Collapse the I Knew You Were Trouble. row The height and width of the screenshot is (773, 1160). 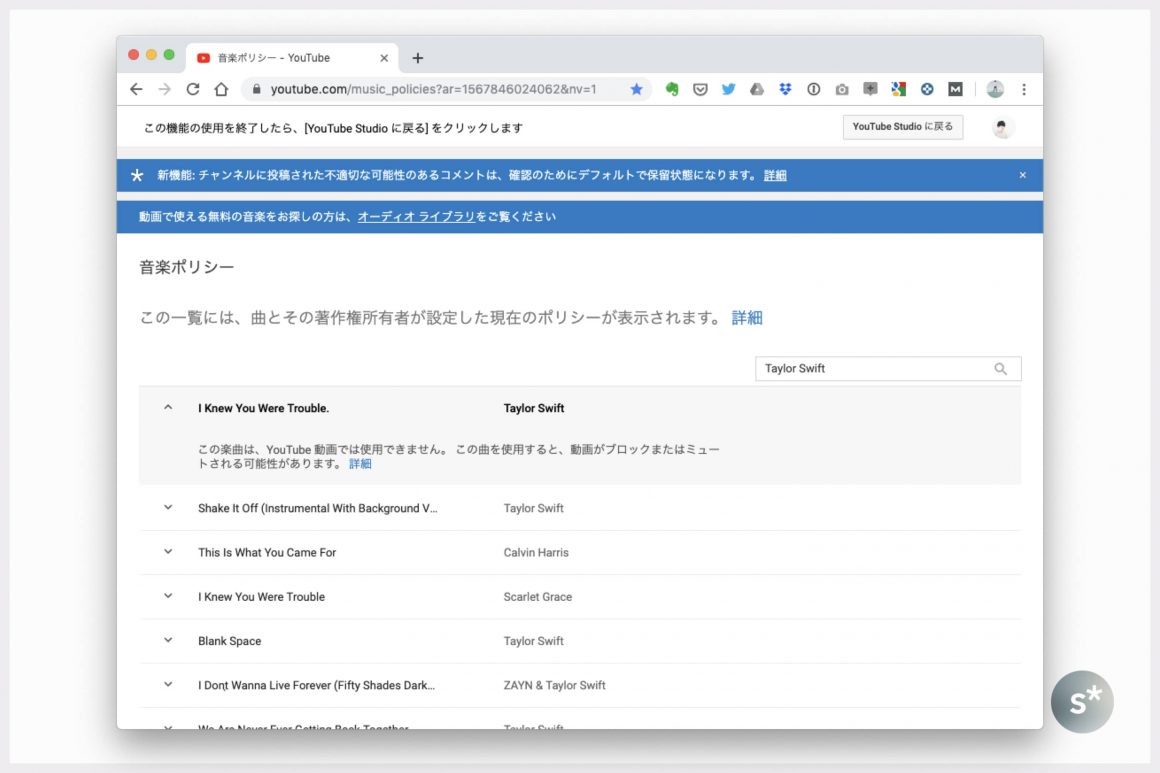pyautogui.click(x=168, y=408)
